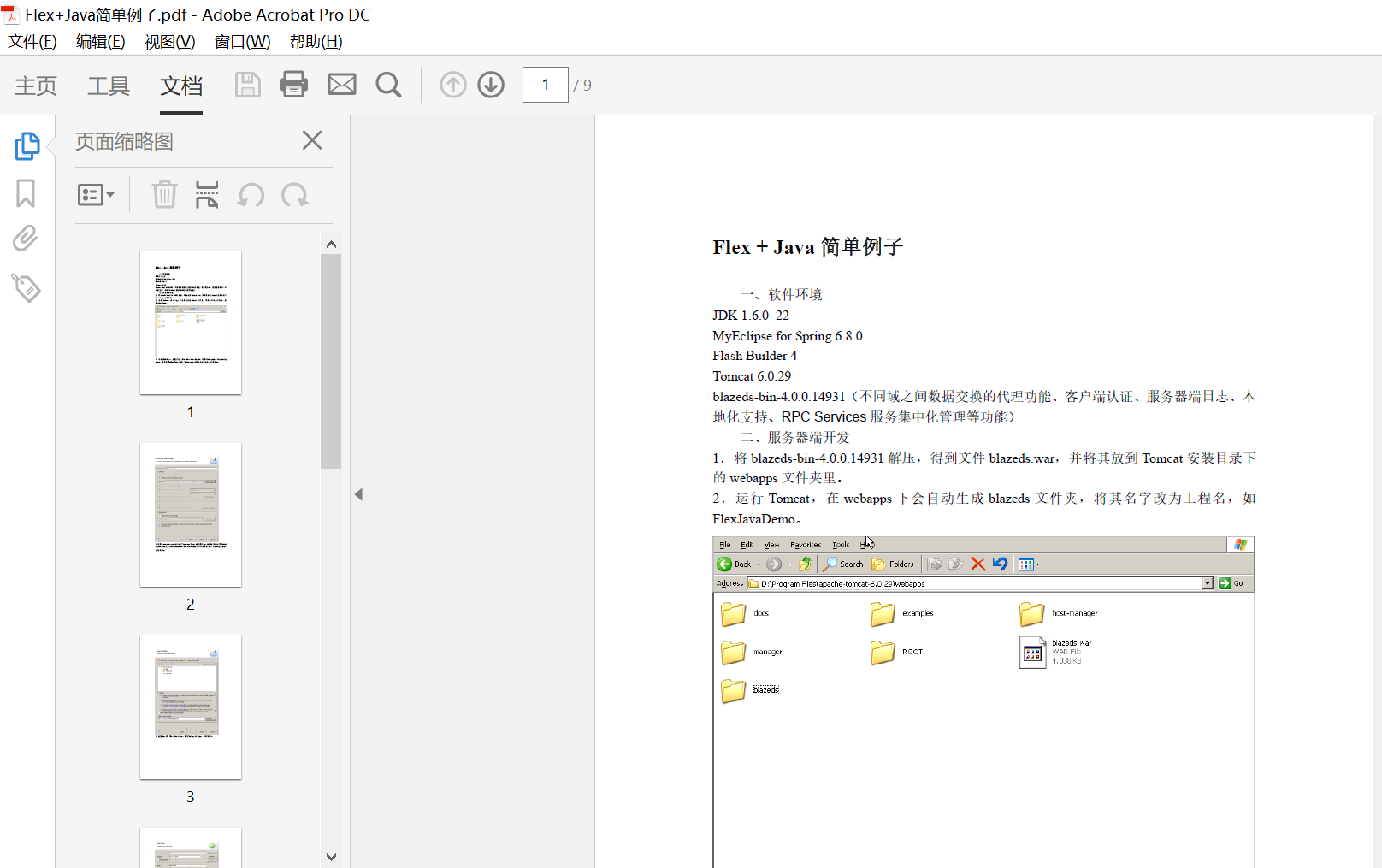
Task: Click the 'blazeds' folder in embedded image
Action: pos(750,690)
